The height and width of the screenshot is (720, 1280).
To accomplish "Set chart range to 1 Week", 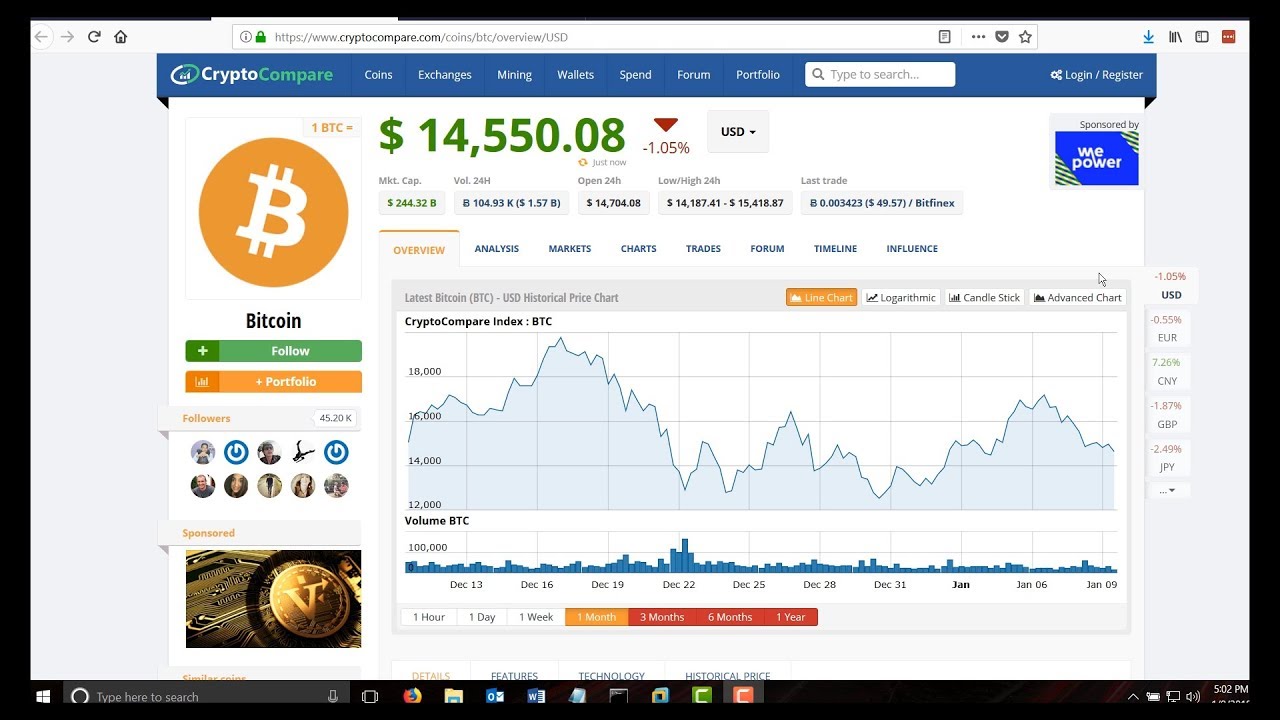I will tap(536, 617).
